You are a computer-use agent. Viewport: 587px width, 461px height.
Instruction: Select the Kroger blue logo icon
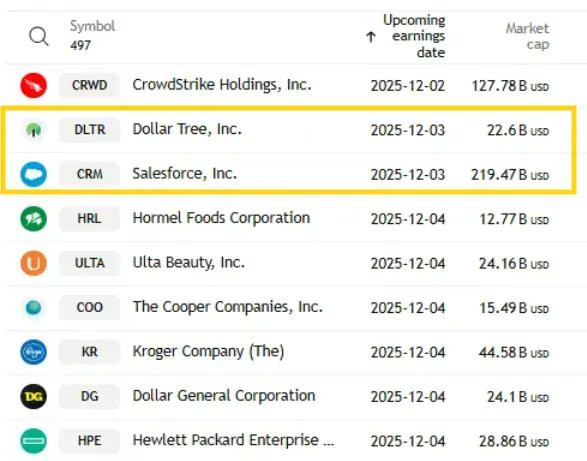tap(34, 352)
